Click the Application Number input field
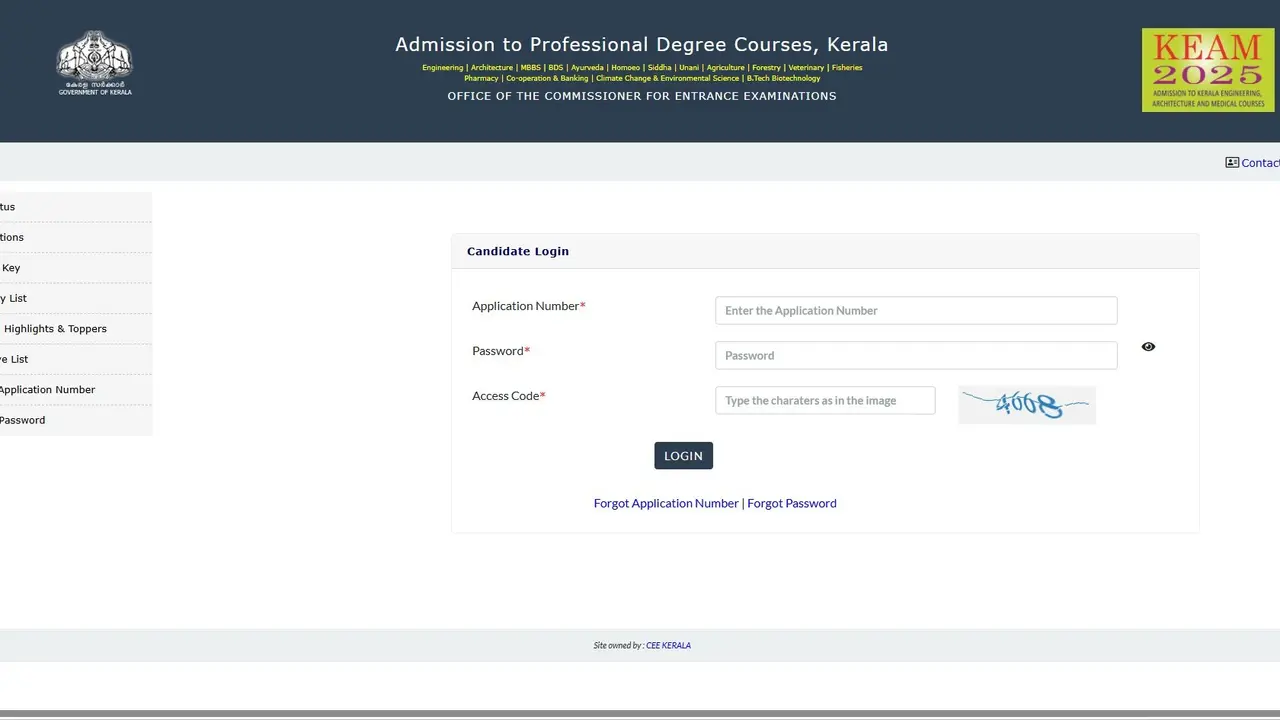 [x=915, y=310]
